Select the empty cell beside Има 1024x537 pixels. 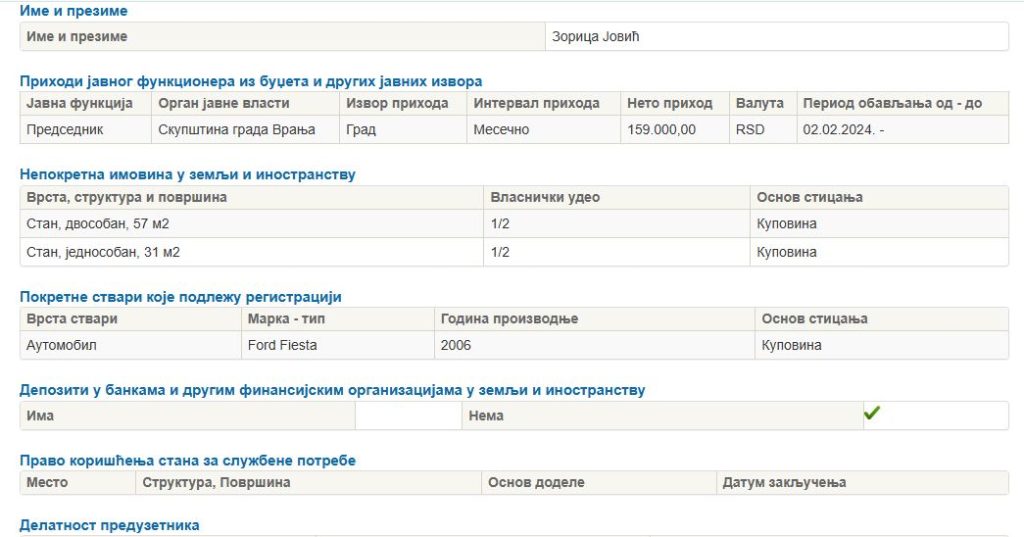pos(408,416)
